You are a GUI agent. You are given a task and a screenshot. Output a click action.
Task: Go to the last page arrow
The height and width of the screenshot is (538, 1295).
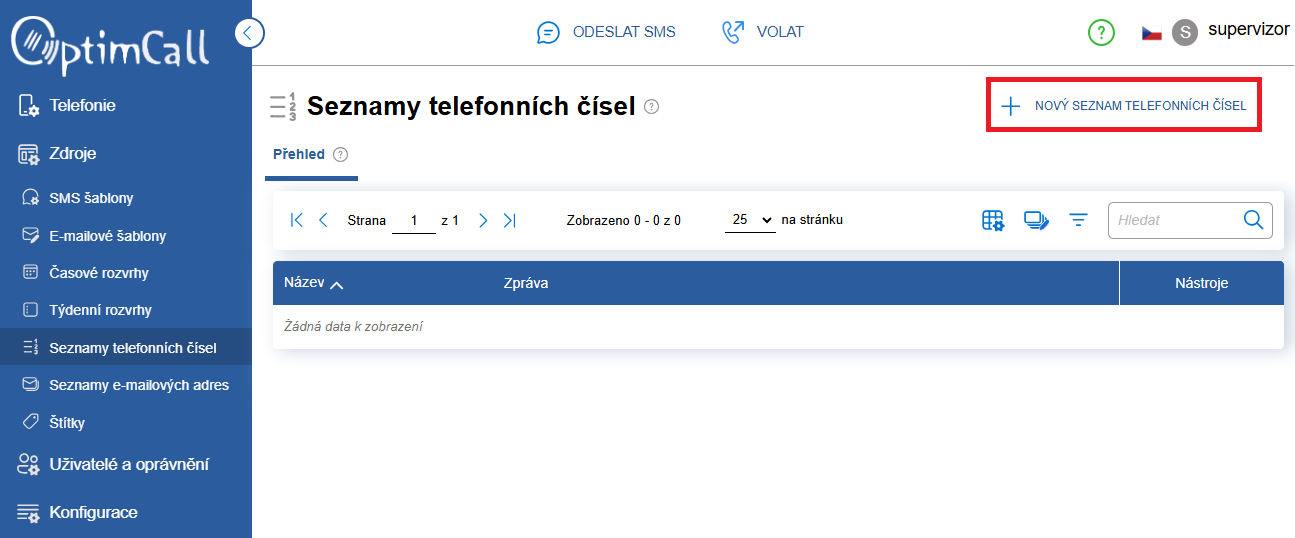point(510,220)
